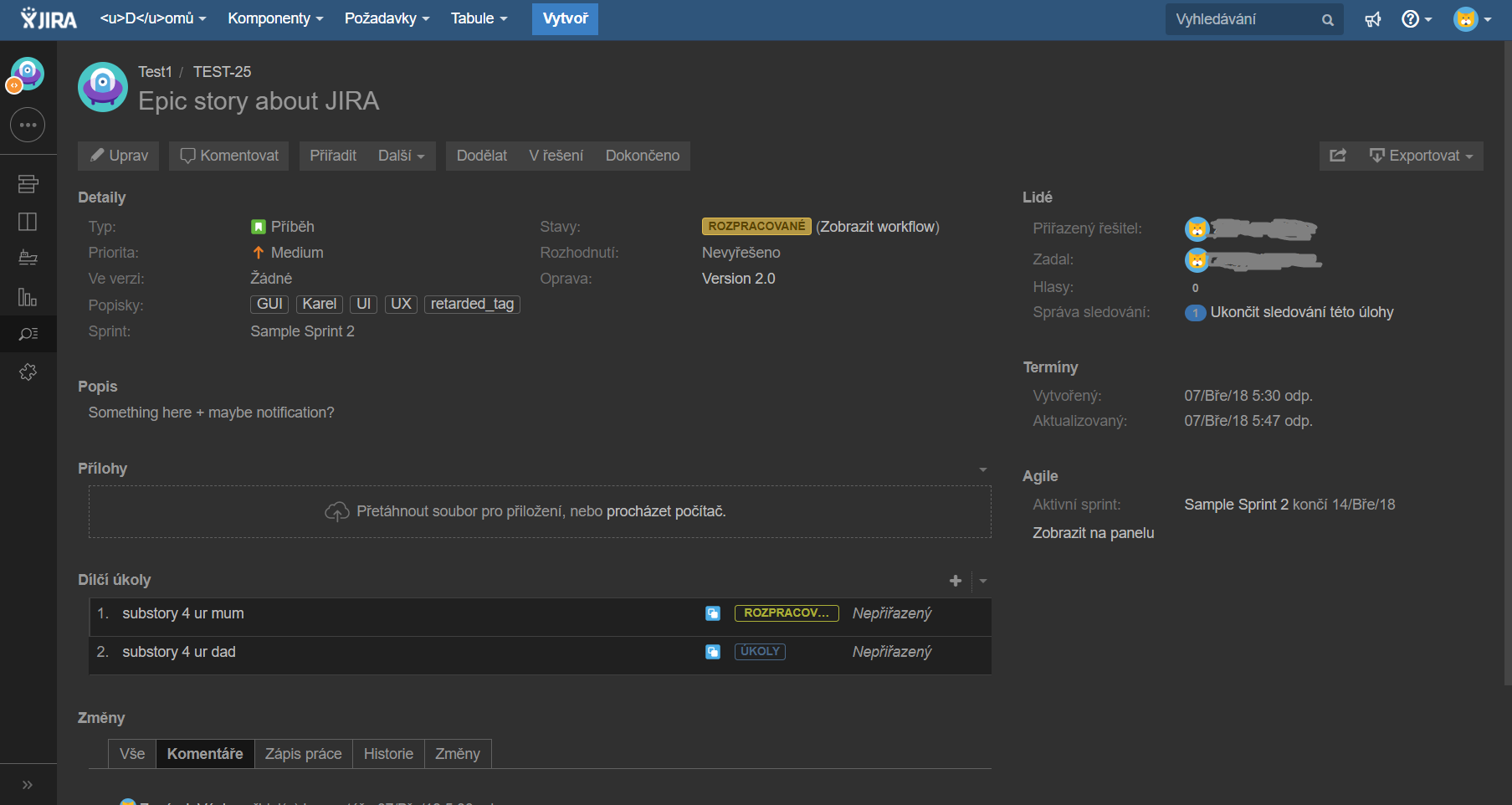
Task: Open the issues search icon in sidebar
Action: pyautogui.click(x=28, y=334)
